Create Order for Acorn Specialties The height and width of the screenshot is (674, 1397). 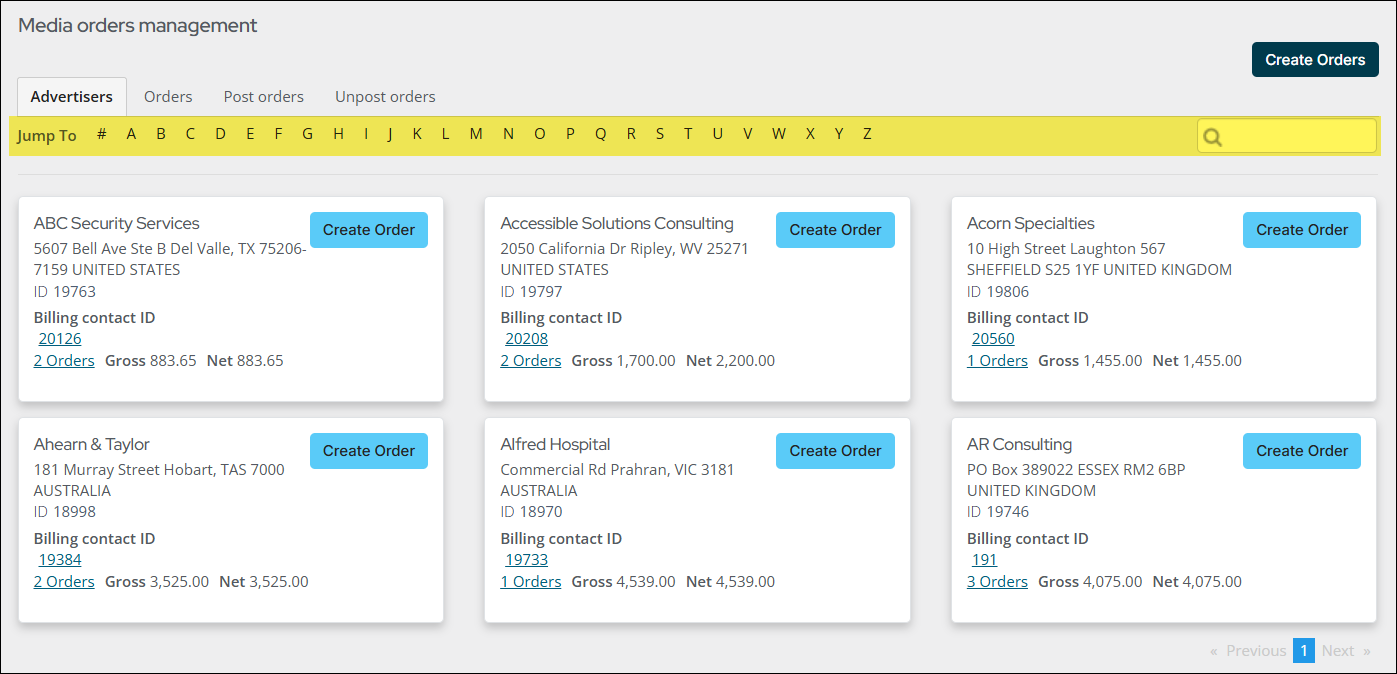coord(1302,230)
